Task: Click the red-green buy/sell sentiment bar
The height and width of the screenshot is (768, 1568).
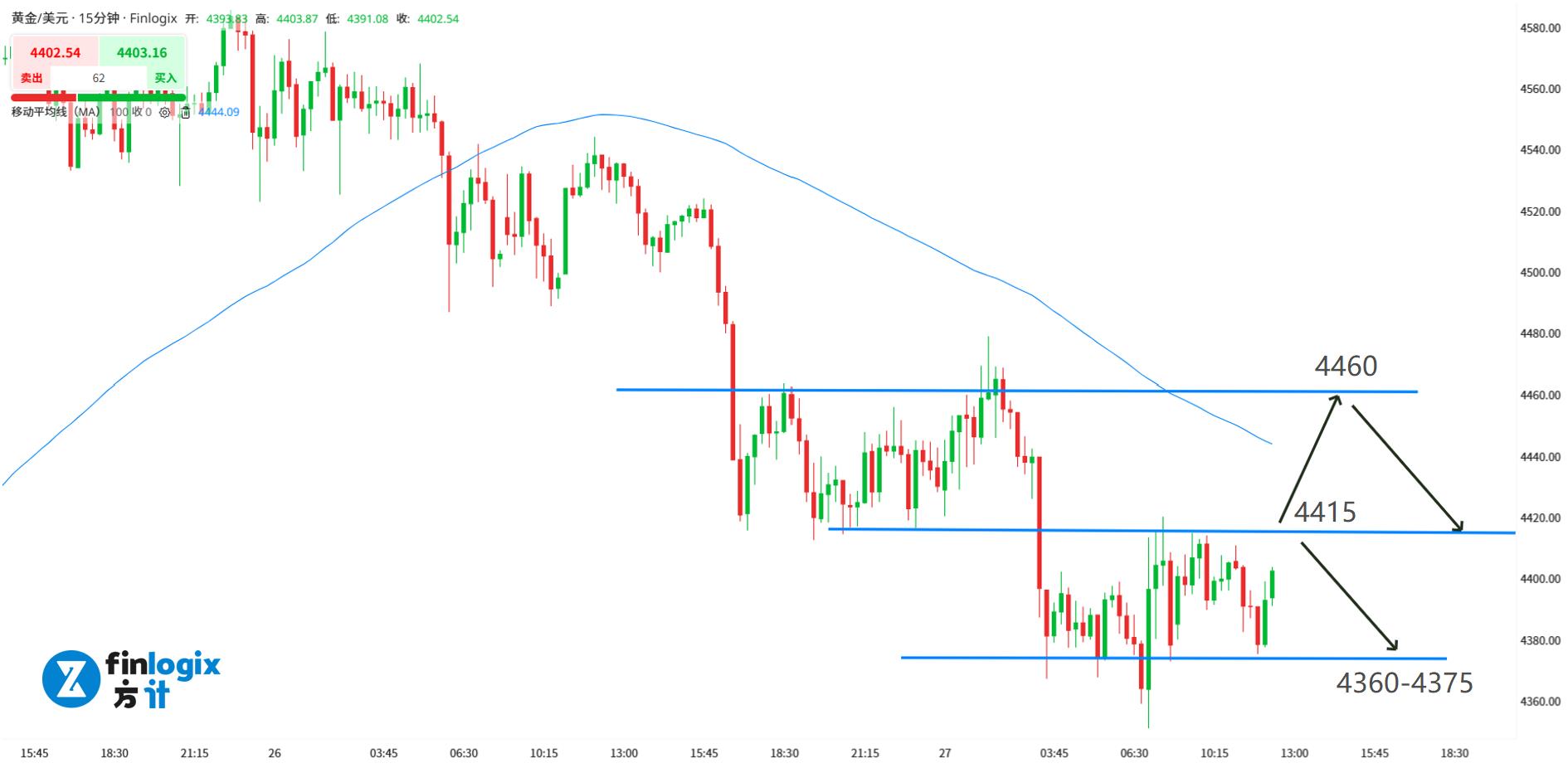Action: (x=98, y=97)
